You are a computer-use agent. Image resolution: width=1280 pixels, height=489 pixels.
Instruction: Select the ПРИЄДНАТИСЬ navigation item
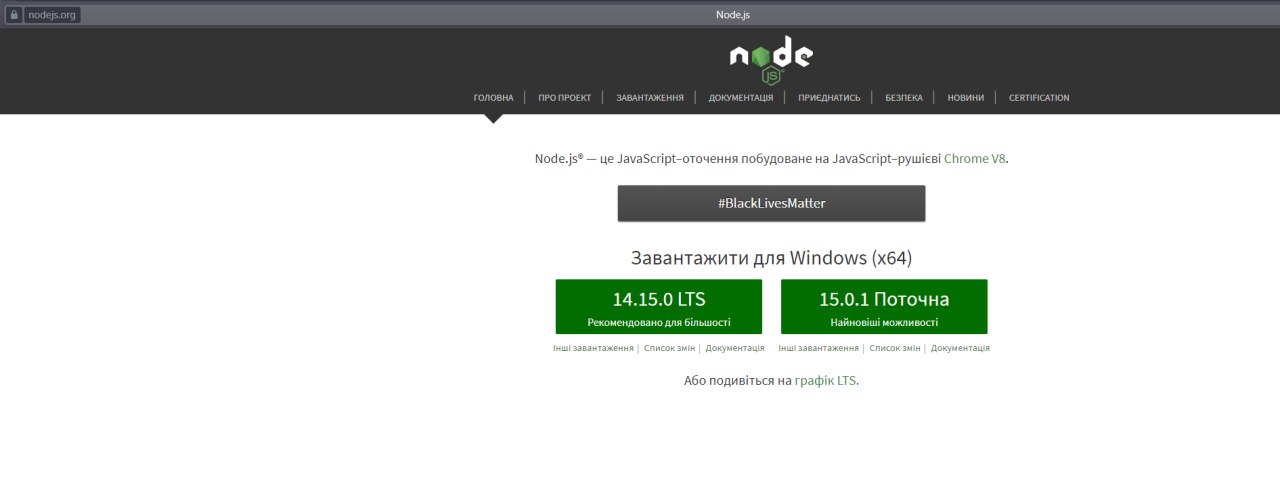tap(829, 98)
